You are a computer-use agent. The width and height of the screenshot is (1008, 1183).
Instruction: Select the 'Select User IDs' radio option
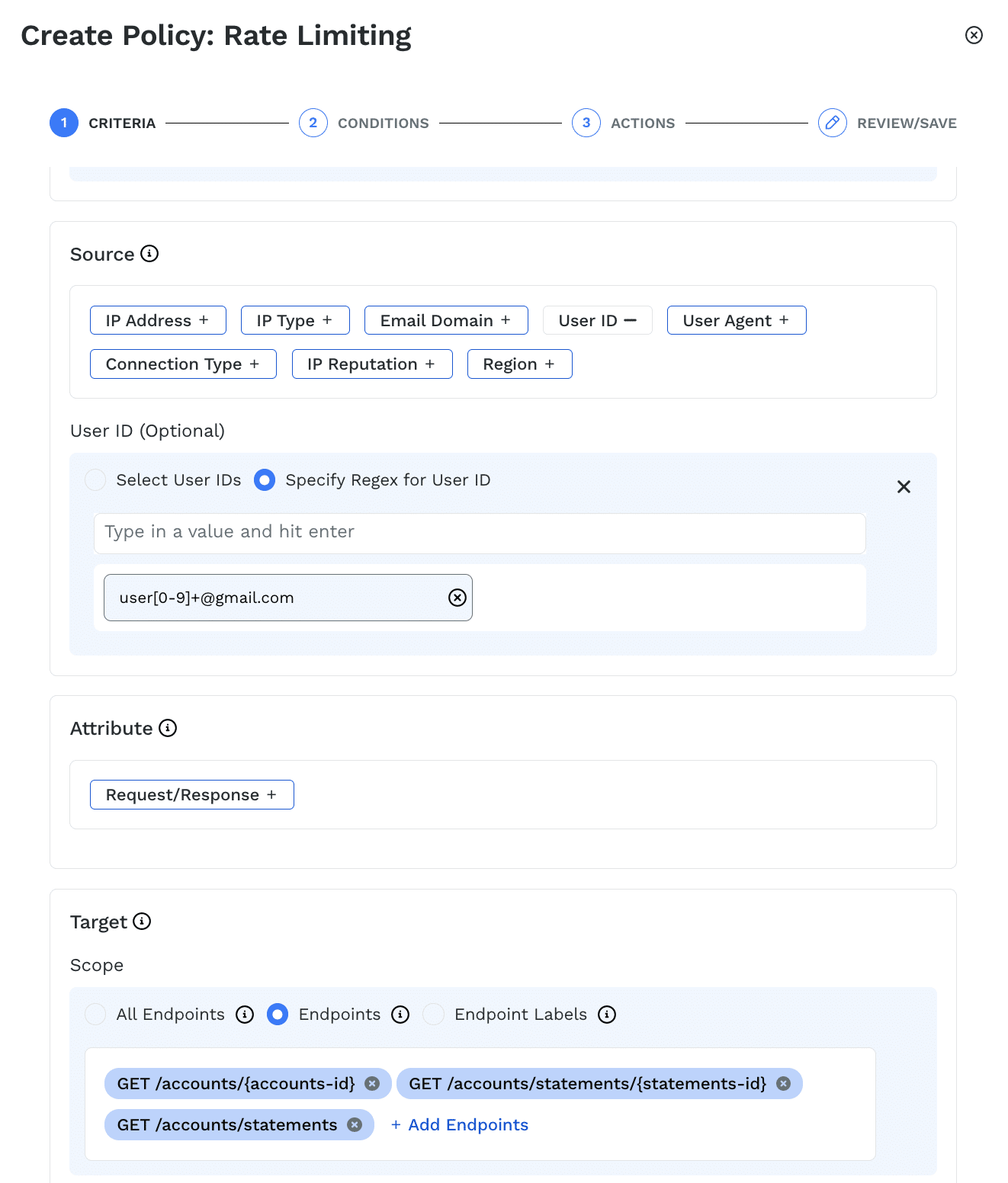tap(95, 480)
